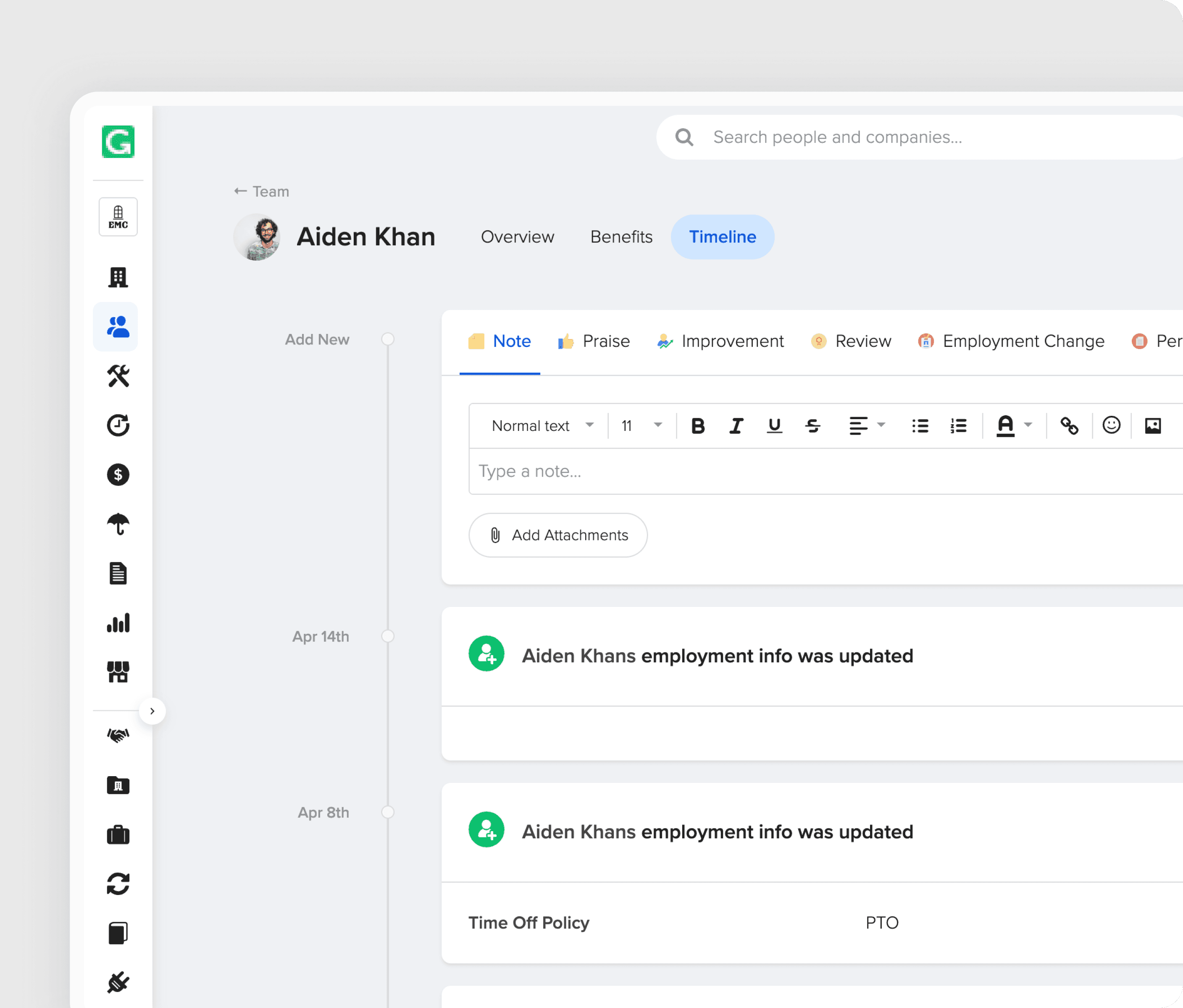Open the People section in sidebar

tap(118, 327)
